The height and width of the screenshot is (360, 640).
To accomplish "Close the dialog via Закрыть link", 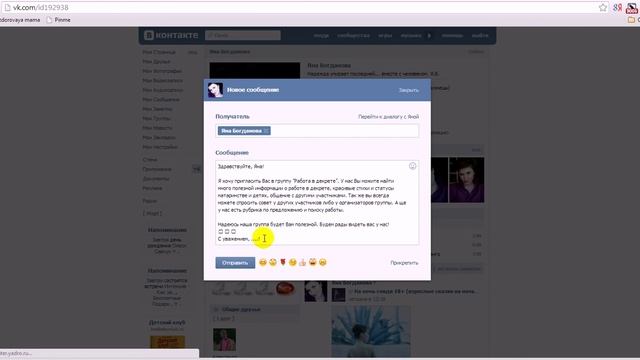I will point(408,90).
